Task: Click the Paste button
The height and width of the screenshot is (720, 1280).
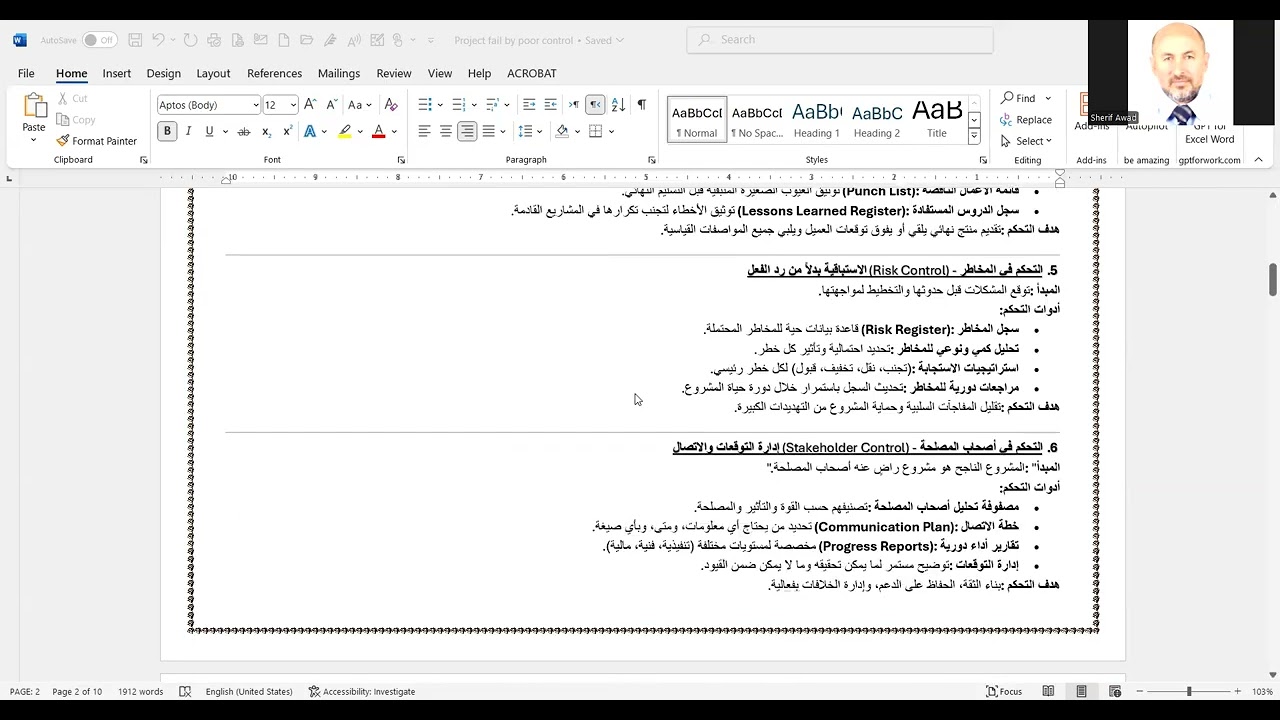Action: click(x=34, y=117)
